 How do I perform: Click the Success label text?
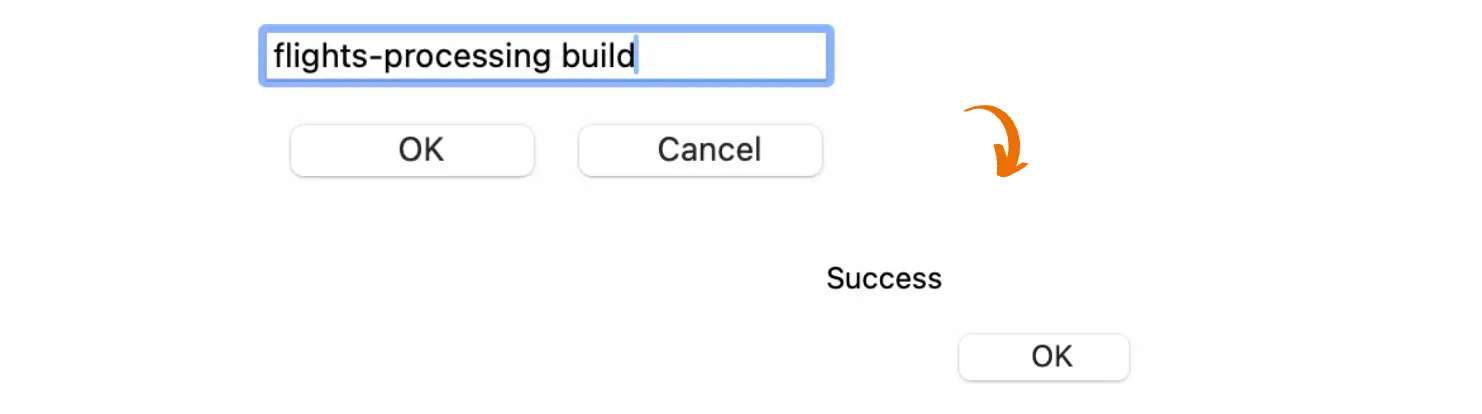(883, 278)
